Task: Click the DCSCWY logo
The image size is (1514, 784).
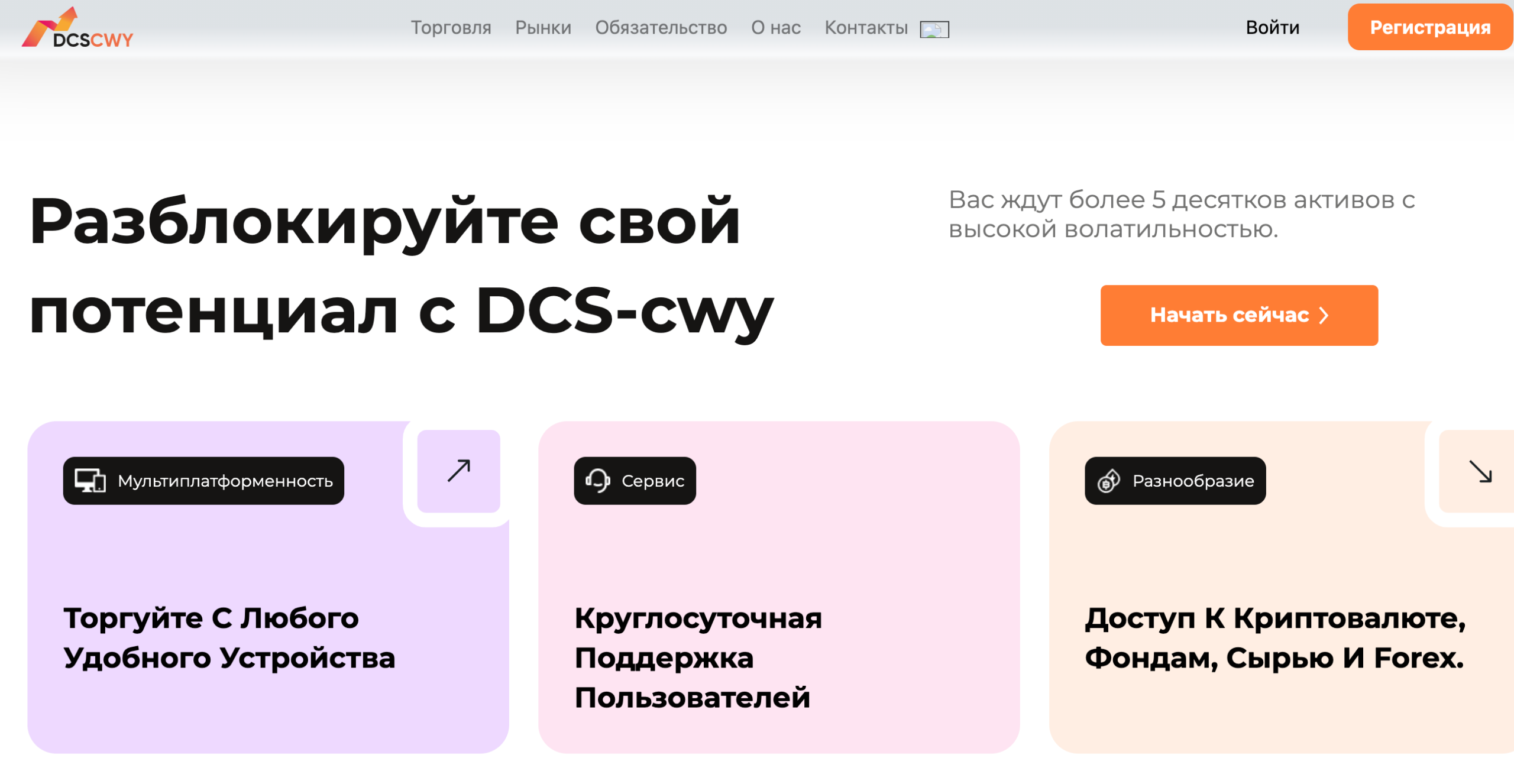Action: 77,27
